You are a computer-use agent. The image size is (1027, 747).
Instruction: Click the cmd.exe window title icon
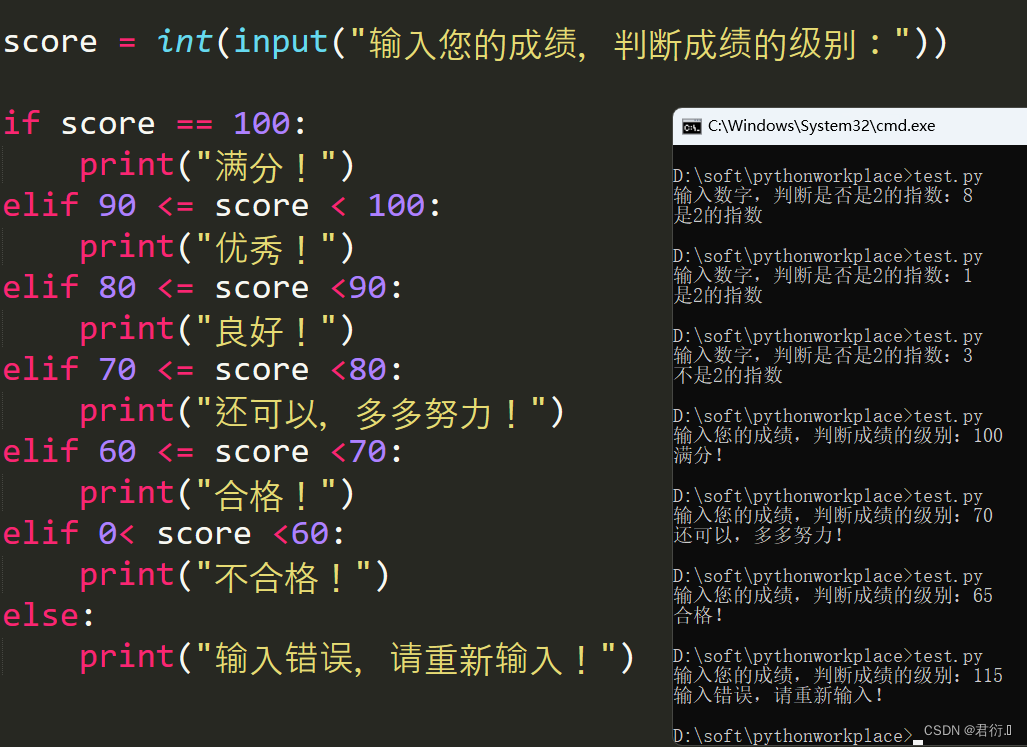click(x=691, y=126)
